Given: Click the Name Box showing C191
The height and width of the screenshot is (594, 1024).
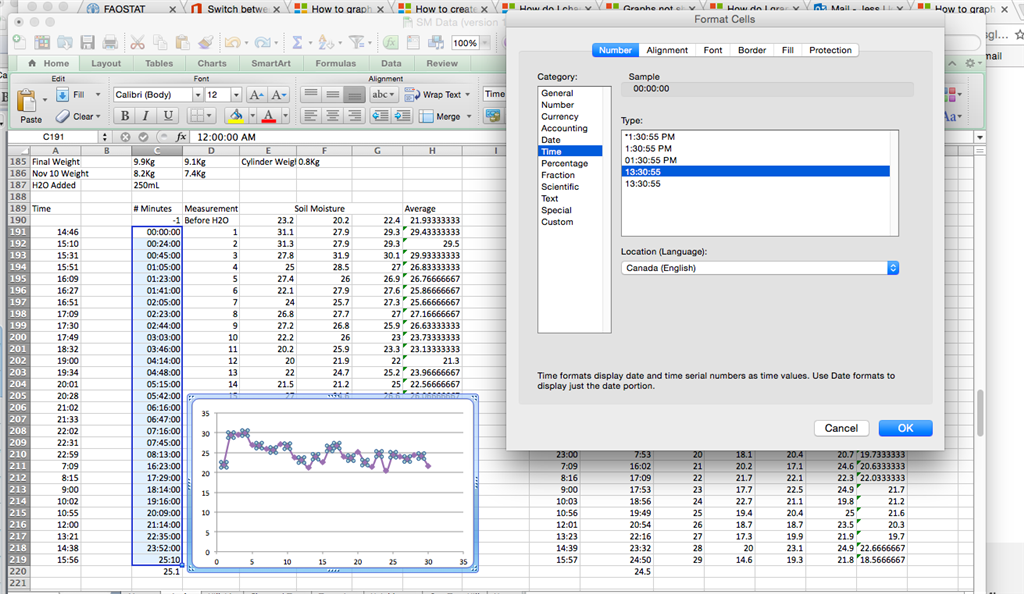Looking at the screenshot, I should click(54, 137).
